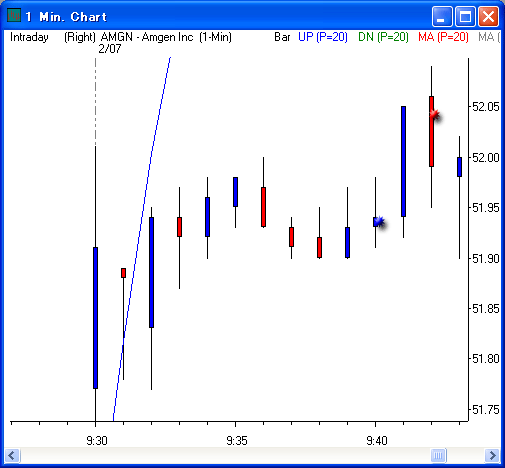Click the blue starburst marker at 9:40
The image size is (505, 468).
(x=379, y=222)
